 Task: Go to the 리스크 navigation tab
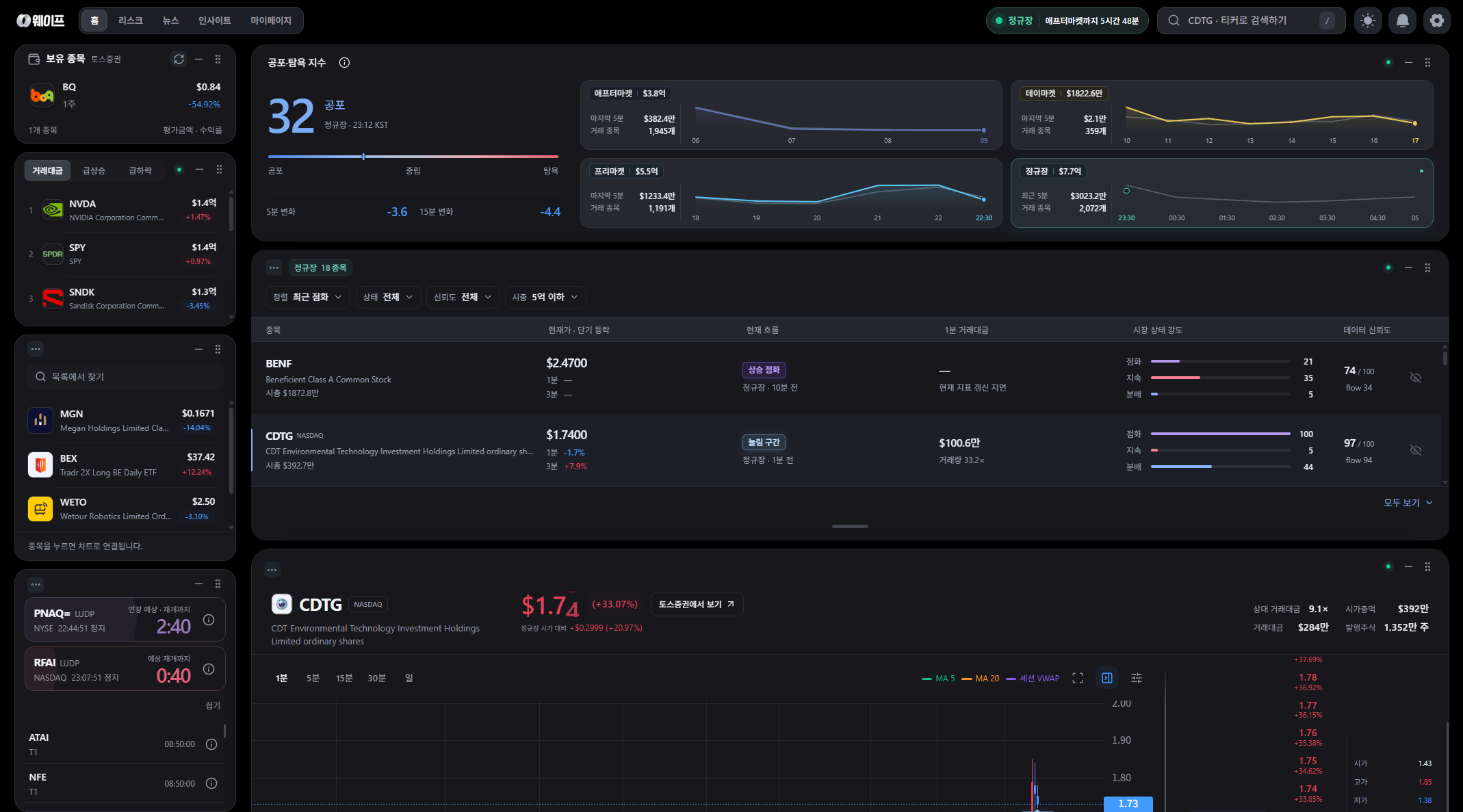tap(130, 21)
